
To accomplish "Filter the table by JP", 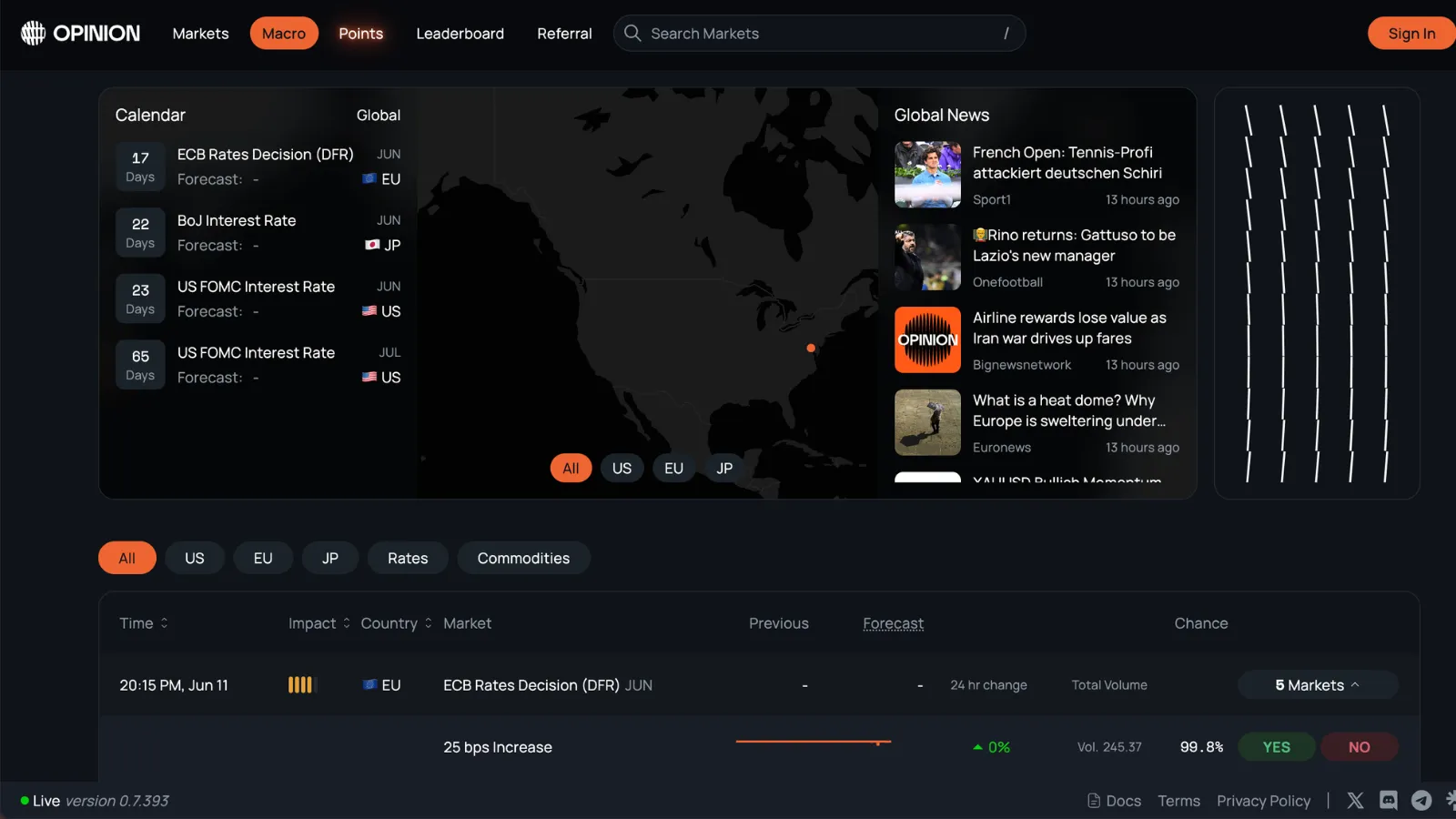I will coord(330,558).
